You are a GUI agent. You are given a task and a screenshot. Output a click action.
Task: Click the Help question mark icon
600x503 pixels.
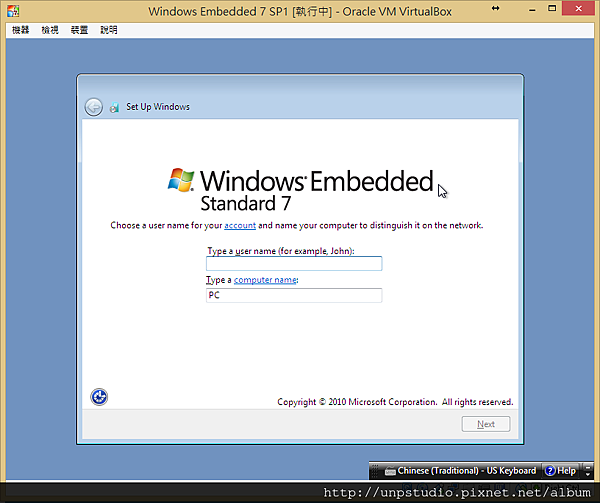pos(550,470)
